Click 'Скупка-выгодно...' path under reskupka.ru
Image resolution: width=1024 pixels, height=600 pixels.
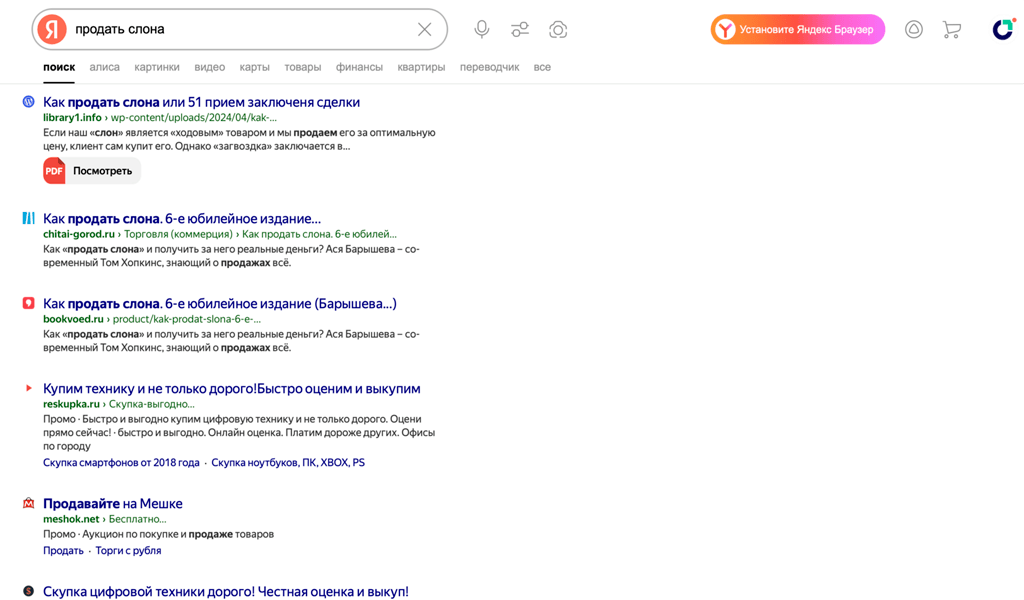pos(152,403)
